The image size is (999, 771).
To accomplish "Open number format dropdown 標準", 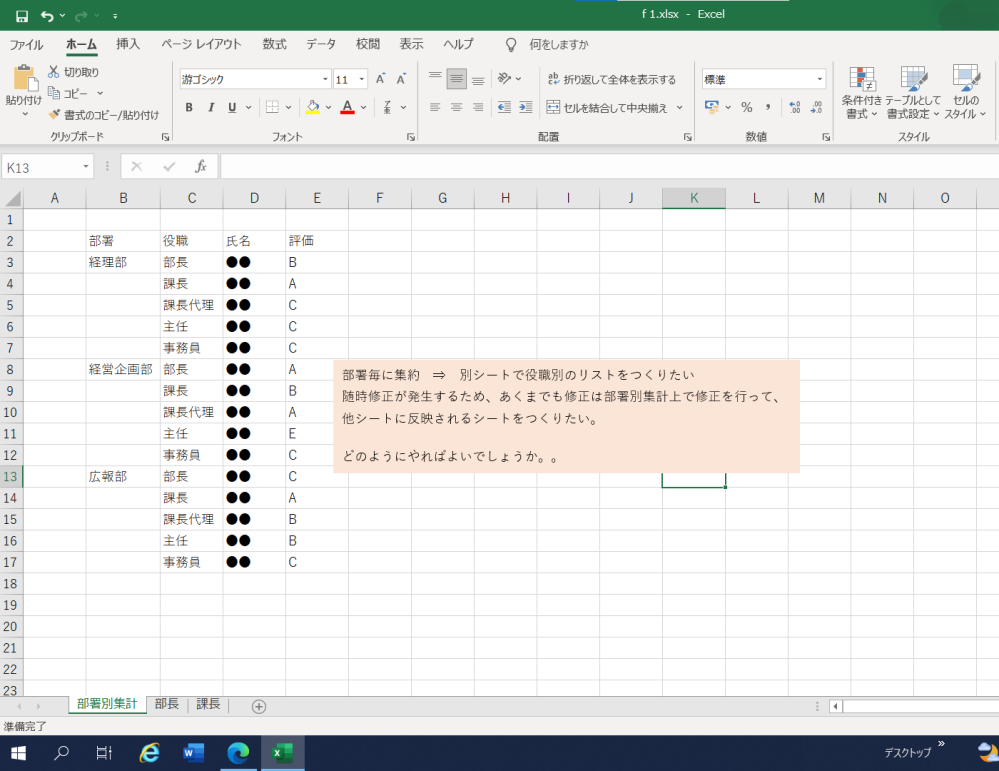I will (x=819, y=79).
